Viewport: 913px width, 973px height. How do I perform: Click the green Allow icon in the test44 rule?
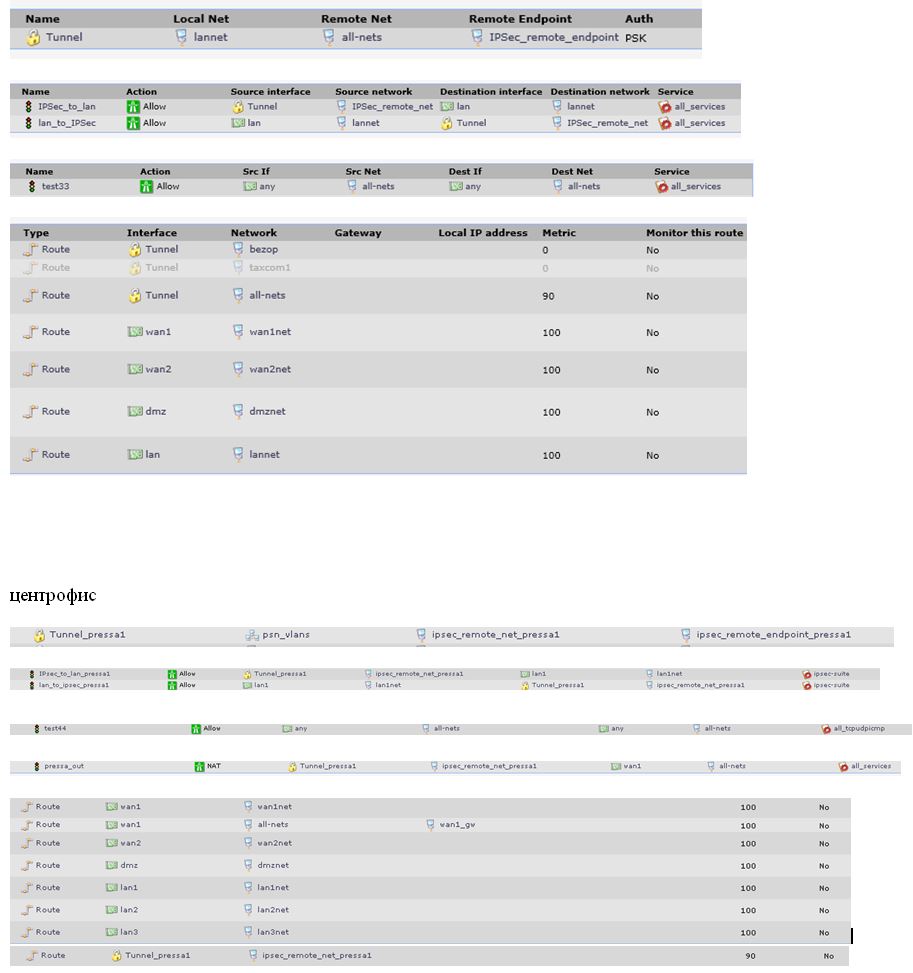(x=196, y=729)
